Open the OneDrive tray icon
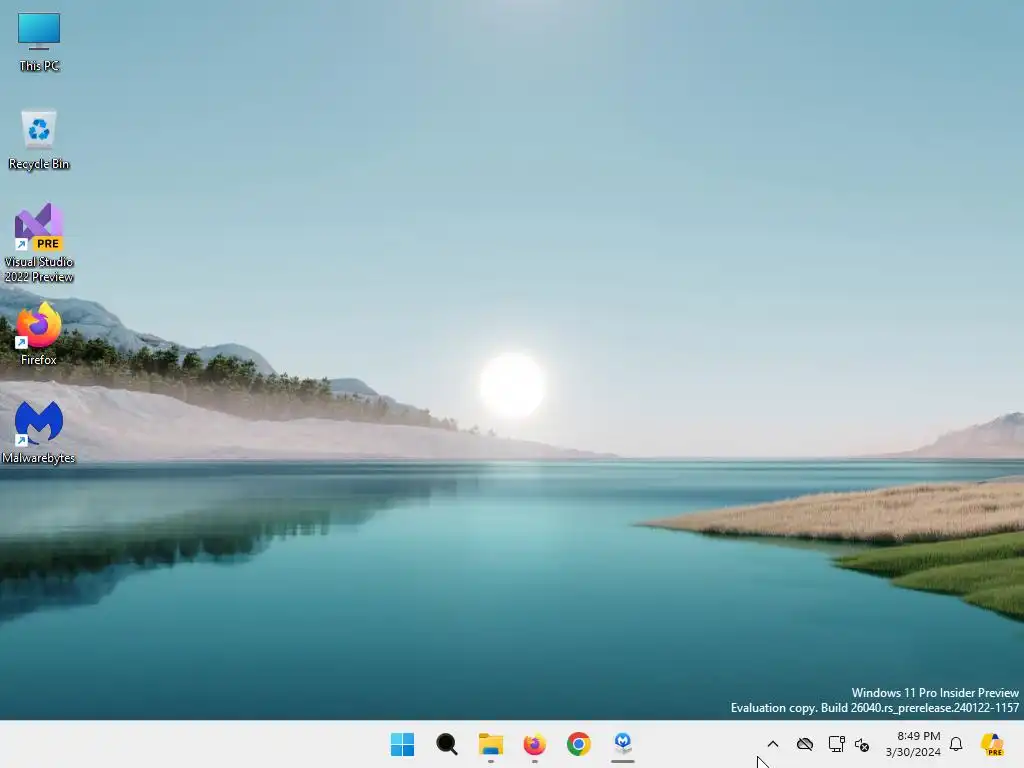 [x=805, y=744]
